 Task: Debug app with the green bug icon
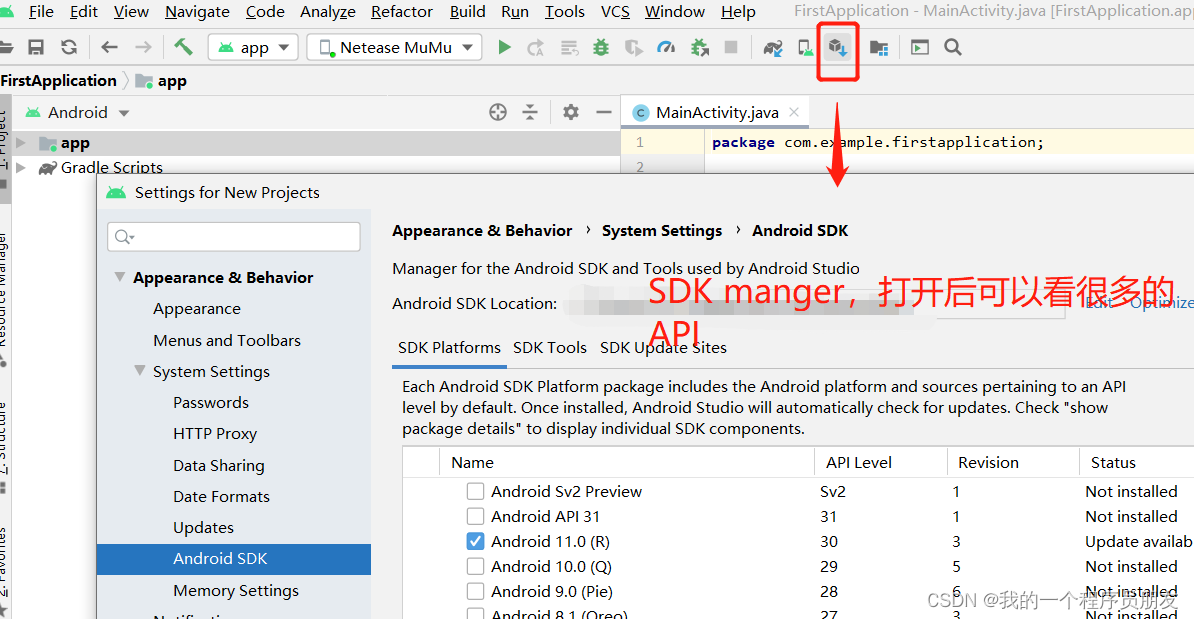tap(601, 47)
